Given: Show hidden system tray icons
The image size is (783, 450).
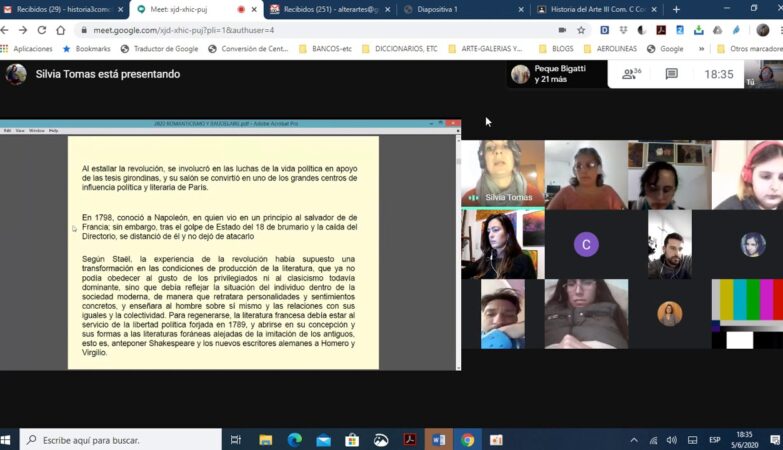Looking at the screenshot, I should 634,440.
